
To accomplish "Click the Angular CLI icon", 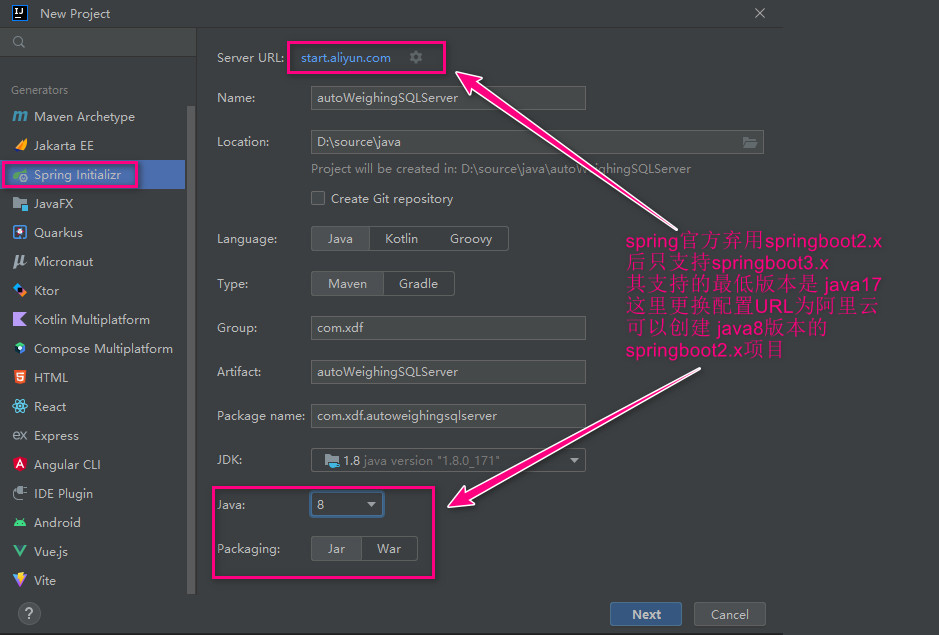I will click(20, 464).
